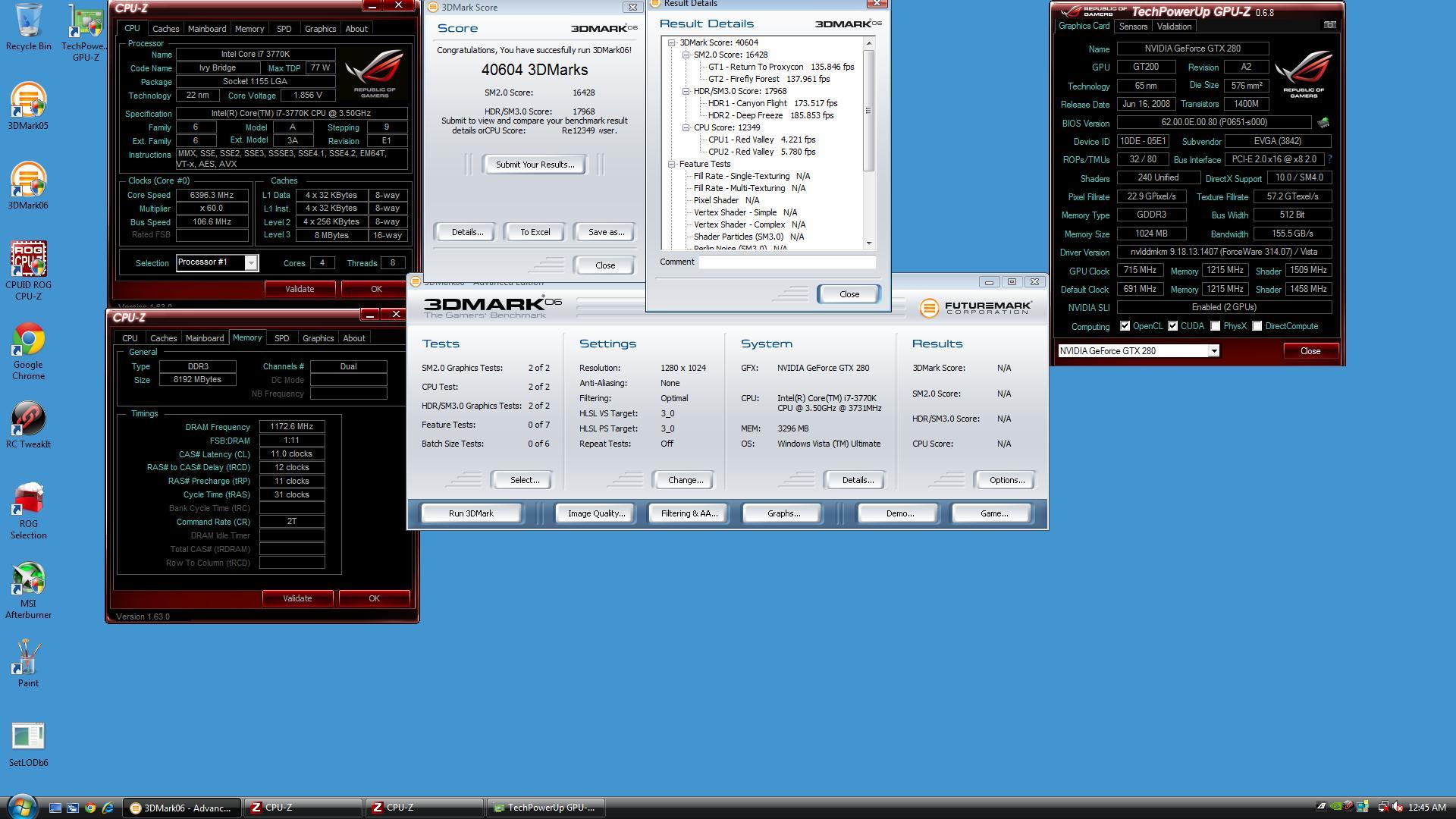The image size is (1456, 819).
Task: Open the Graphics tab in lower CPU-Z window
Action: [x=318, y=338]
